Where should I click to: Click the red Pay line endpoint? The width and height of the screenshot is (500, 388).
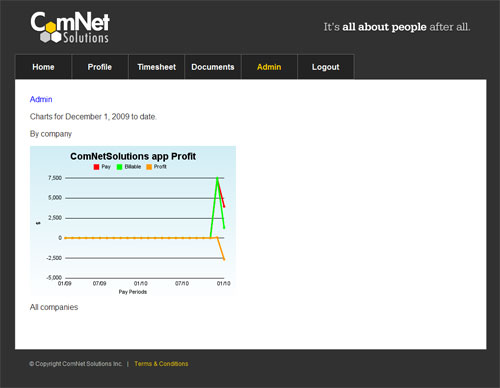click(224, 206)
